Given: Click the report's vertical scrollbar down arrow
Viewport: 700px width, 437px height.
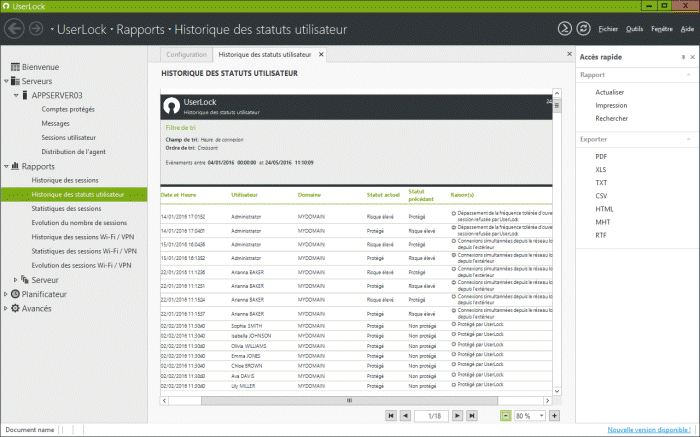Looking at the screenshot, I should point(557,391).
